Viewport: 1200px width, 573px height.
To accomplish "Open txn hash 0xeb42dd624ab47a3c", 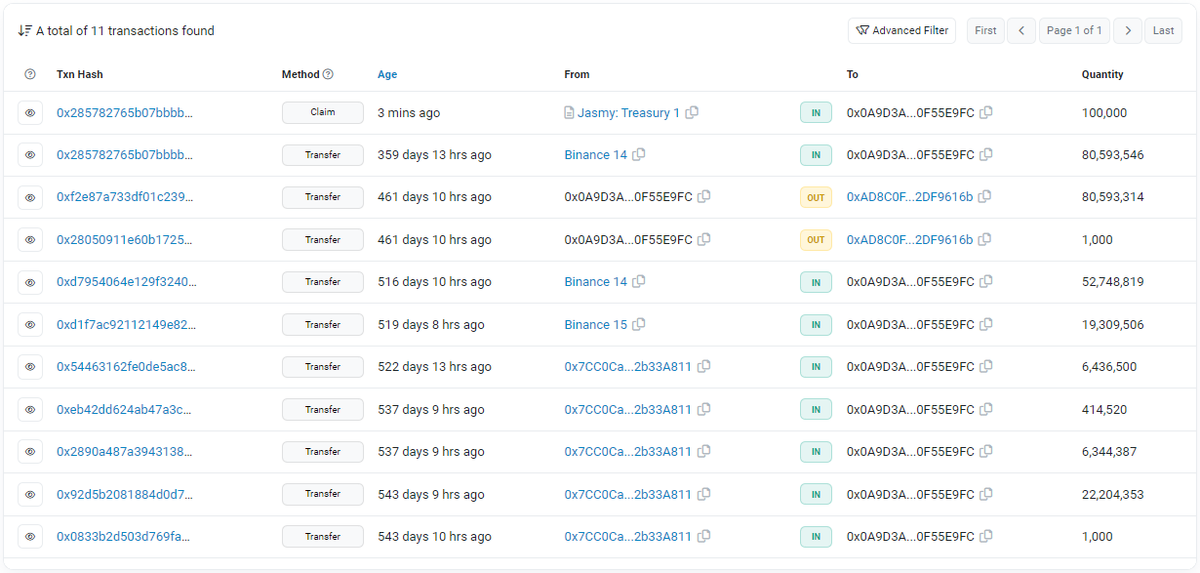I will point(125,410).
